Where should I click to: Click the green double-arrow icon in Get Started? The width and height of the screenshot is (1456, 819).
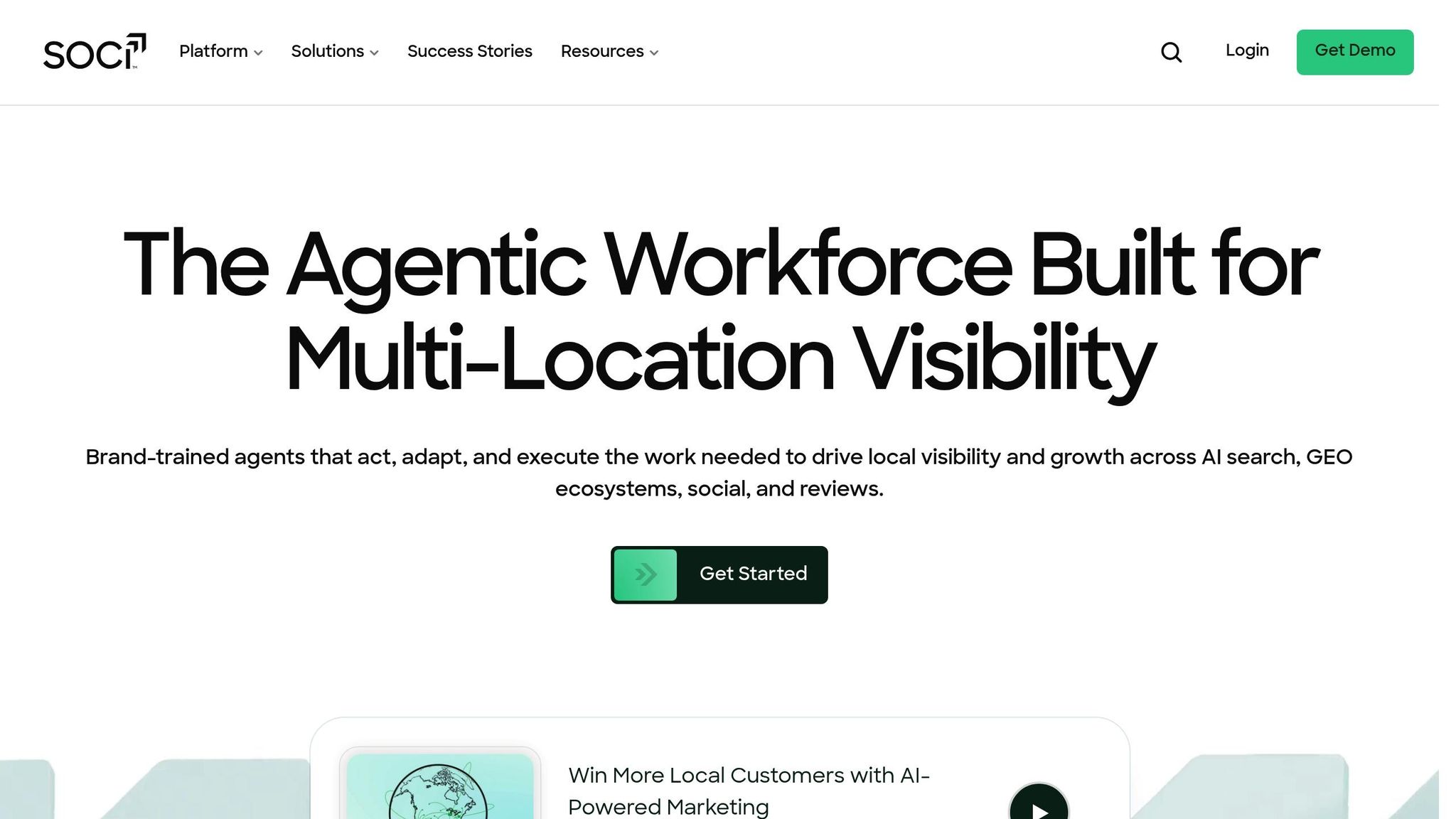tap(645, 574)
